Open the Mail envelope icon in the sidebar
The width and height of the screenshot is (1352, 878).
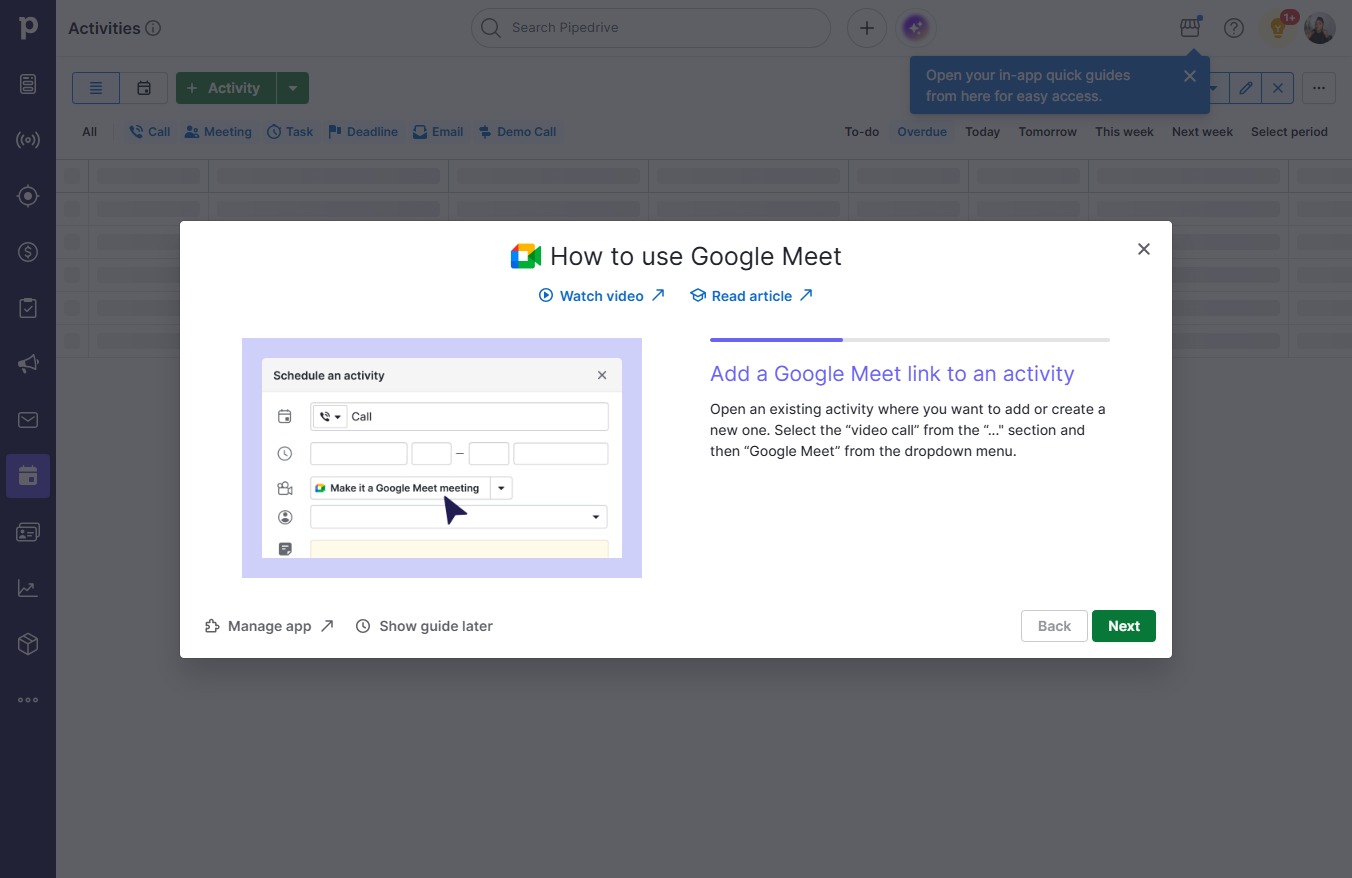coord(28,420)
